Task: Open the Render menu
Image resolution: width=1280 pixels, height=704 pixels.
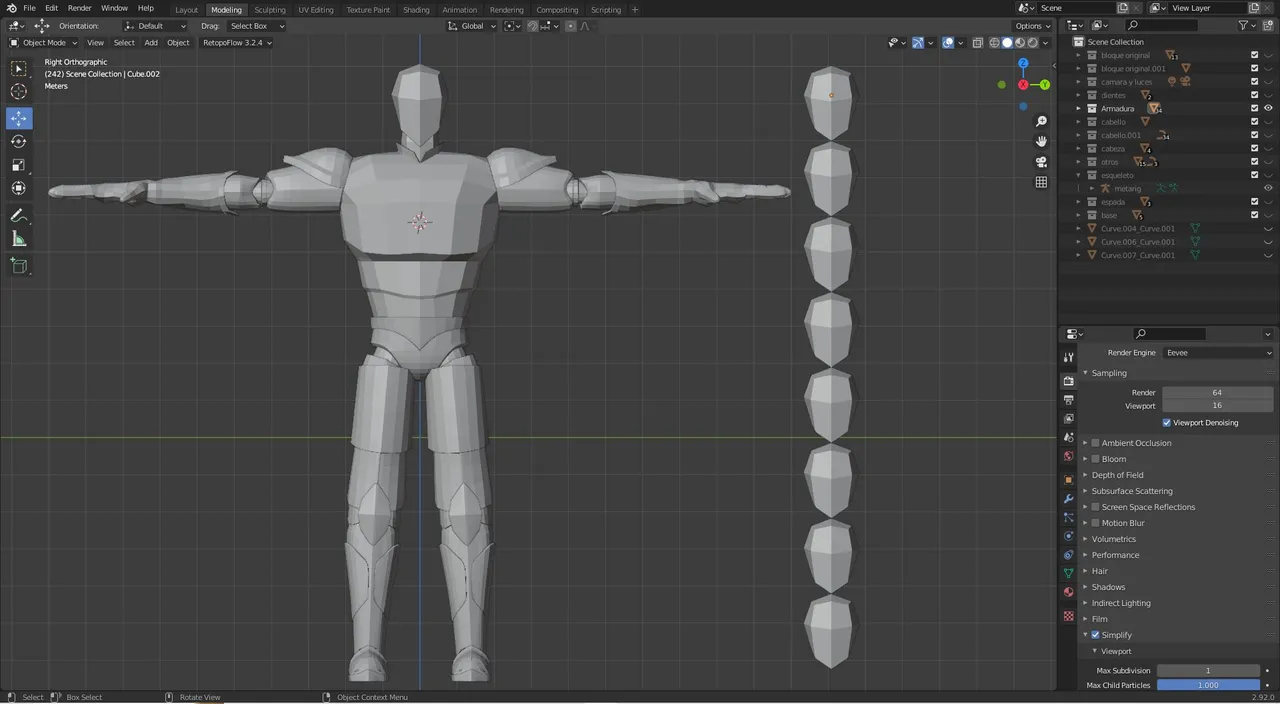Action: [x=79, y=8]
